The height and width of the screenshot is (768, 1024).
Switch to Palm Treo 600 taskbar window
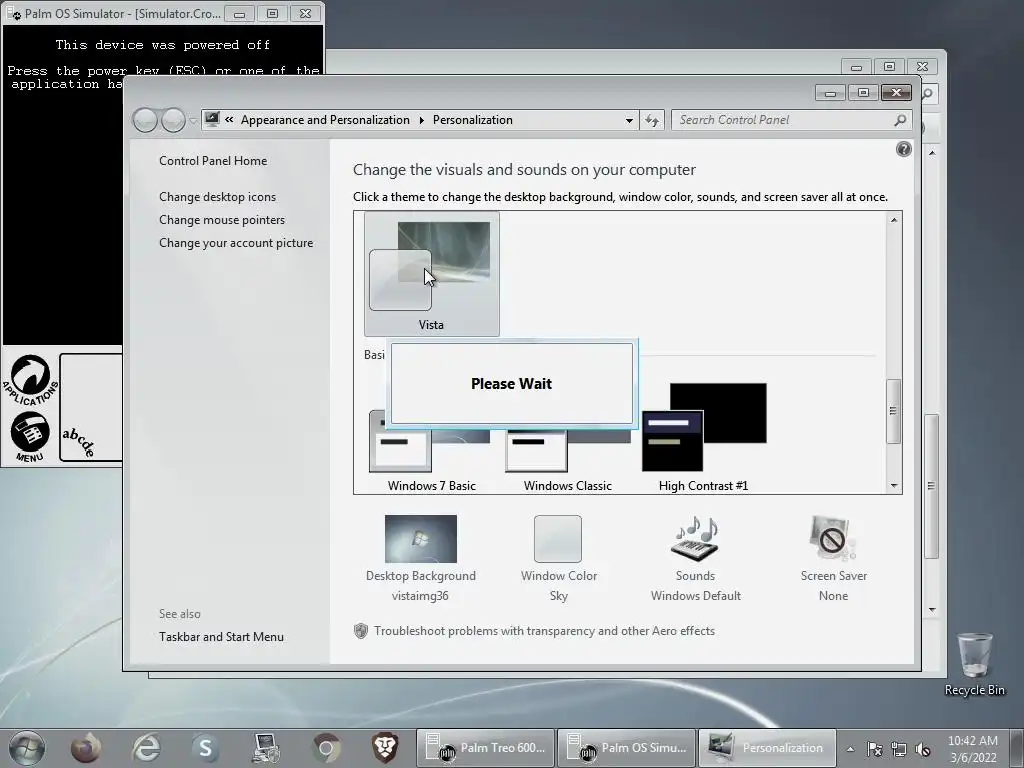[485, 748]
